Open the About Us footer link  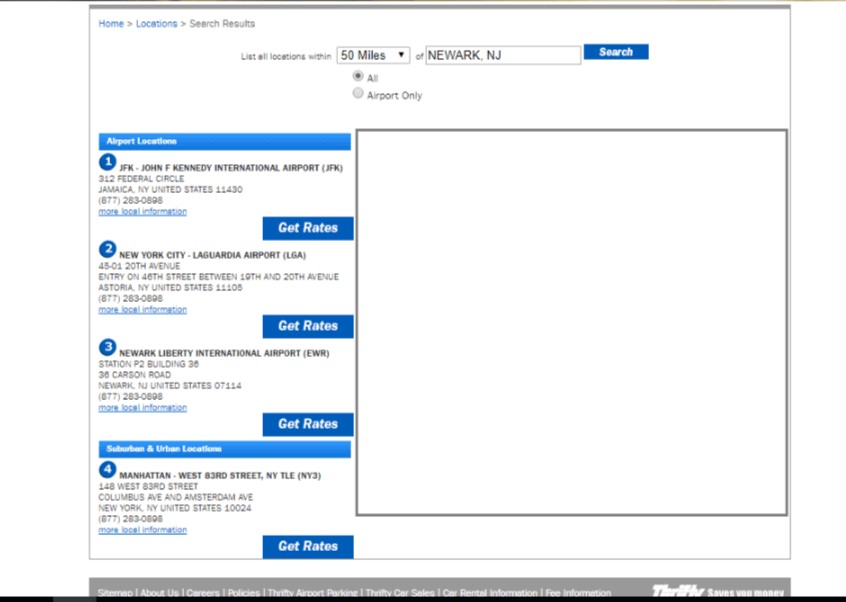pyautogui.click(x=159, y=593)
